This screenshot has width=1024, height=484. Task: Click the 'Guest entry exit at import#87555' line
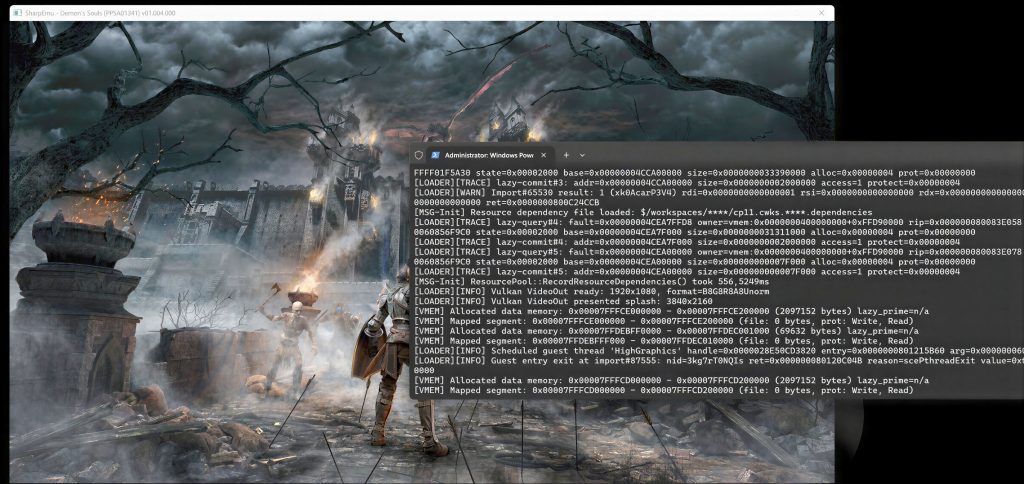pos(718,360)
